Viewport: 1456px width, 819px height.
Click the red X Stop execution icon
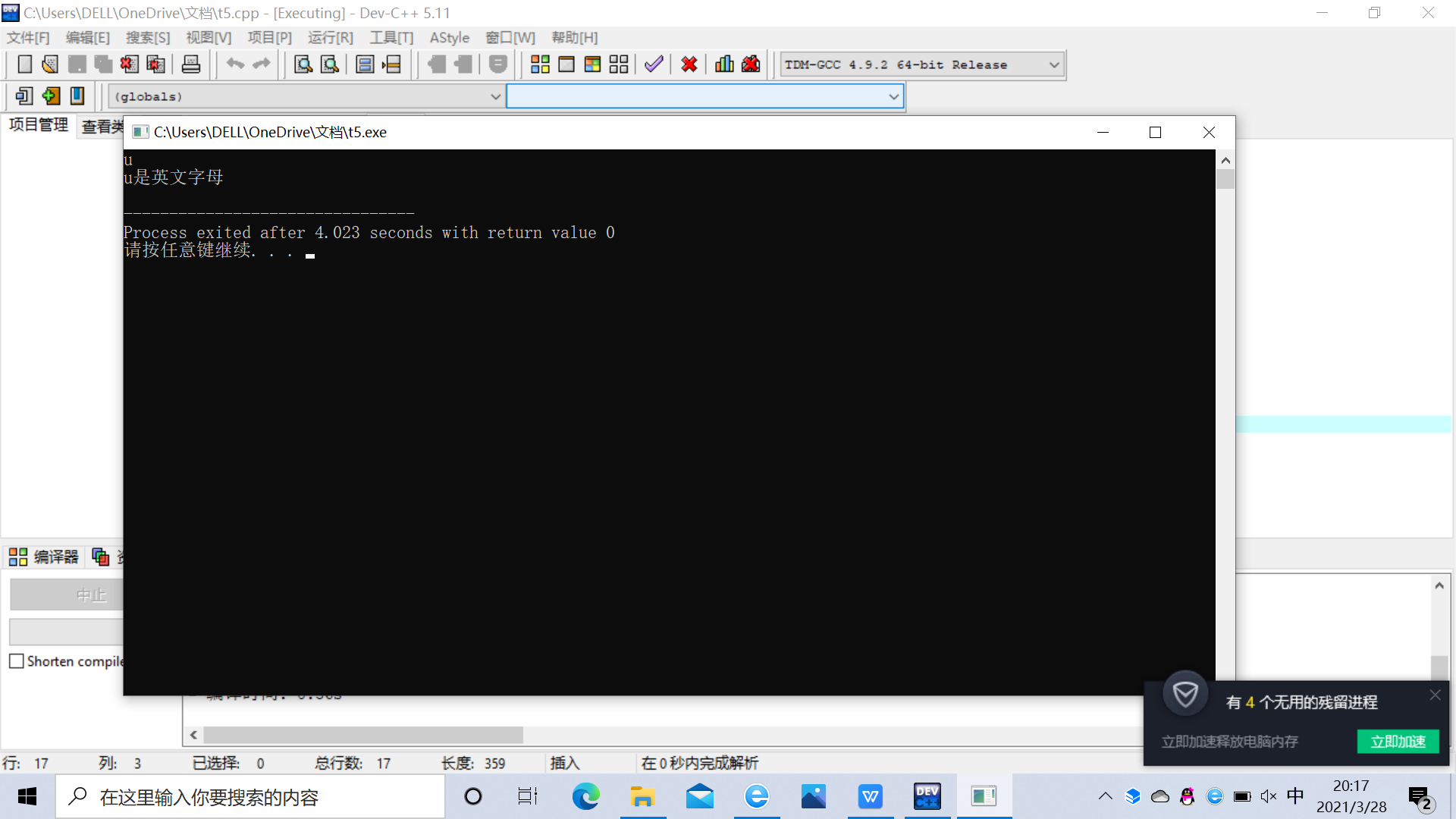689,64
